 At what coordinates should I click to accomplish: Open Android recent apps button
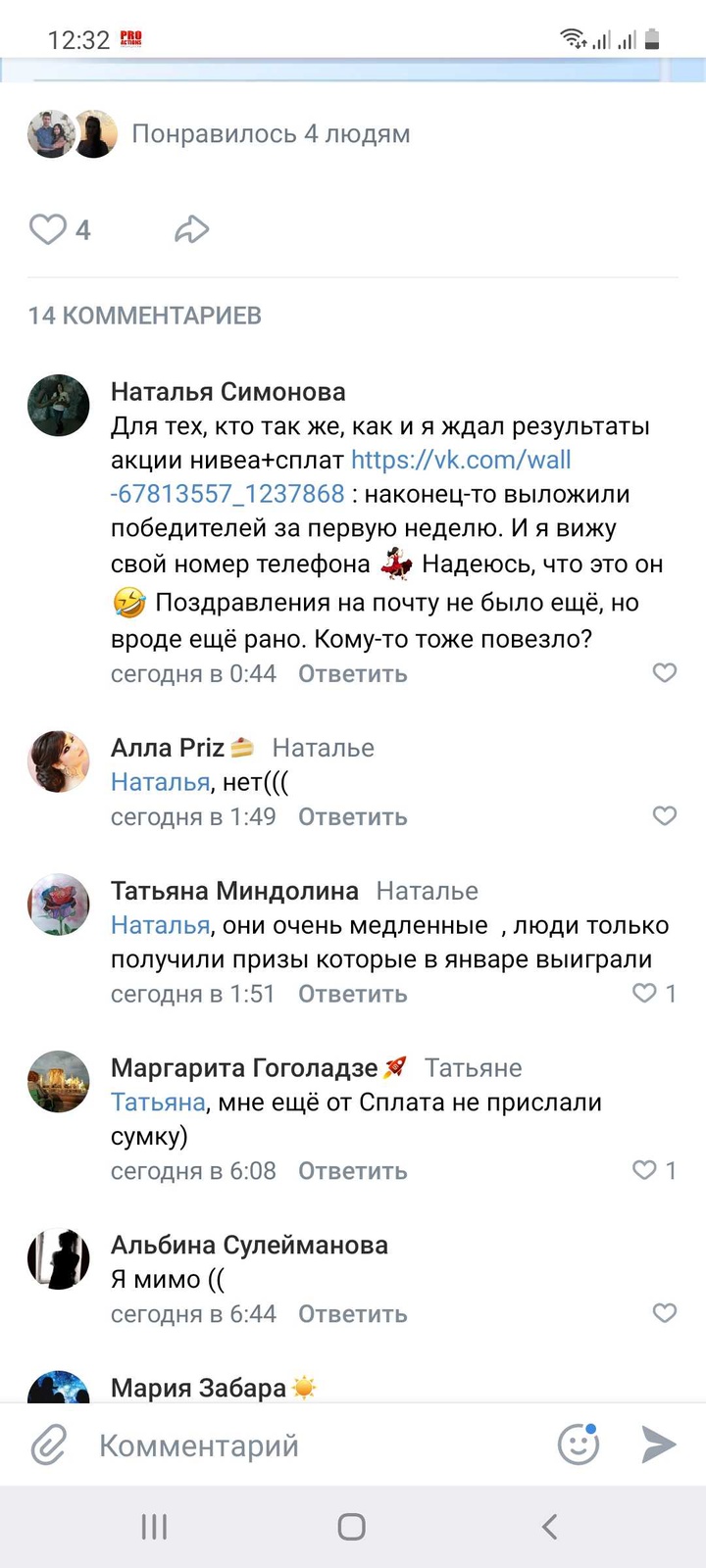(154, 1526)
